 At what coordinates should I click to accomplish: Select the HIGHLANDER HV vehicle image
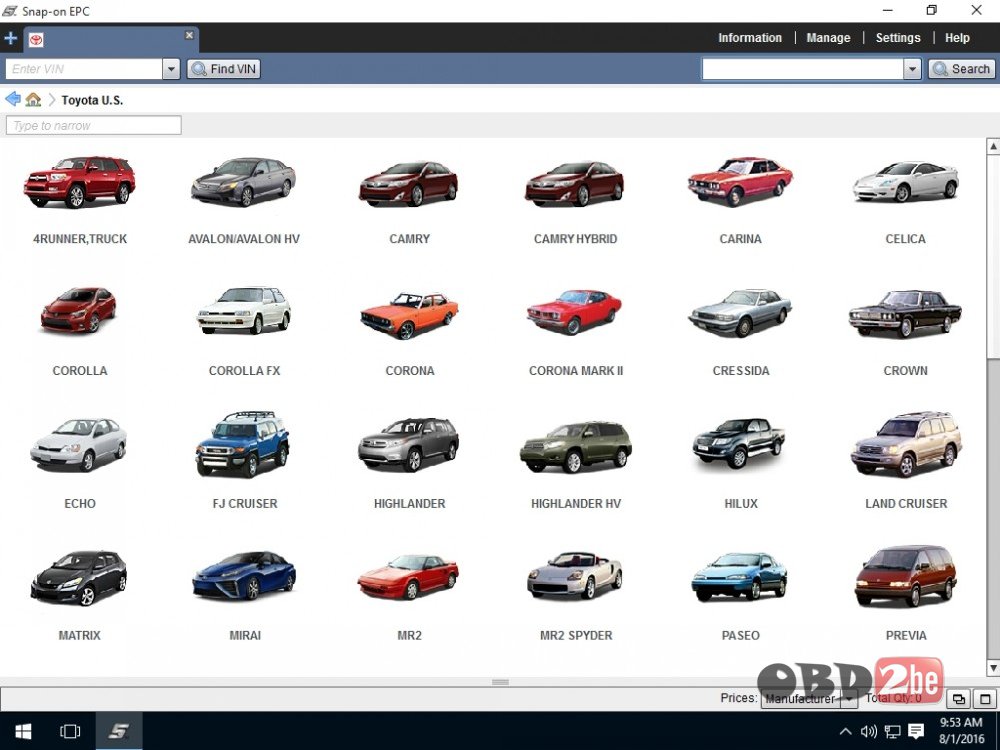[576, 447]
